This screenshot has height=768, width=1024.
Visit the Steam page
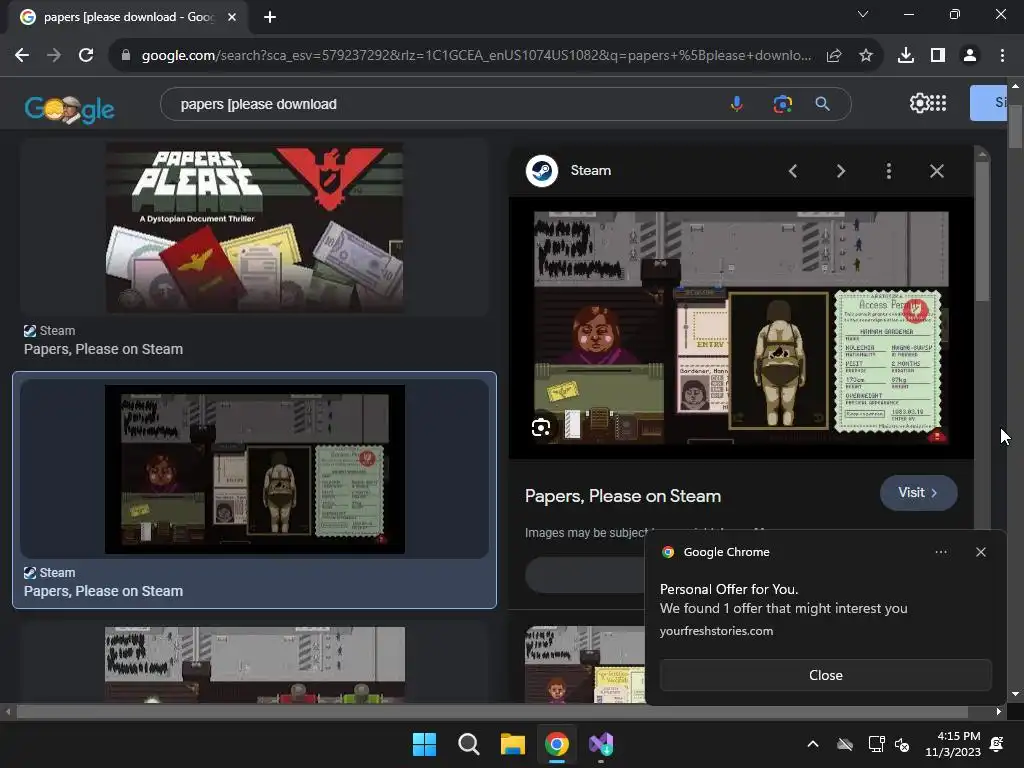click(919, 492)
